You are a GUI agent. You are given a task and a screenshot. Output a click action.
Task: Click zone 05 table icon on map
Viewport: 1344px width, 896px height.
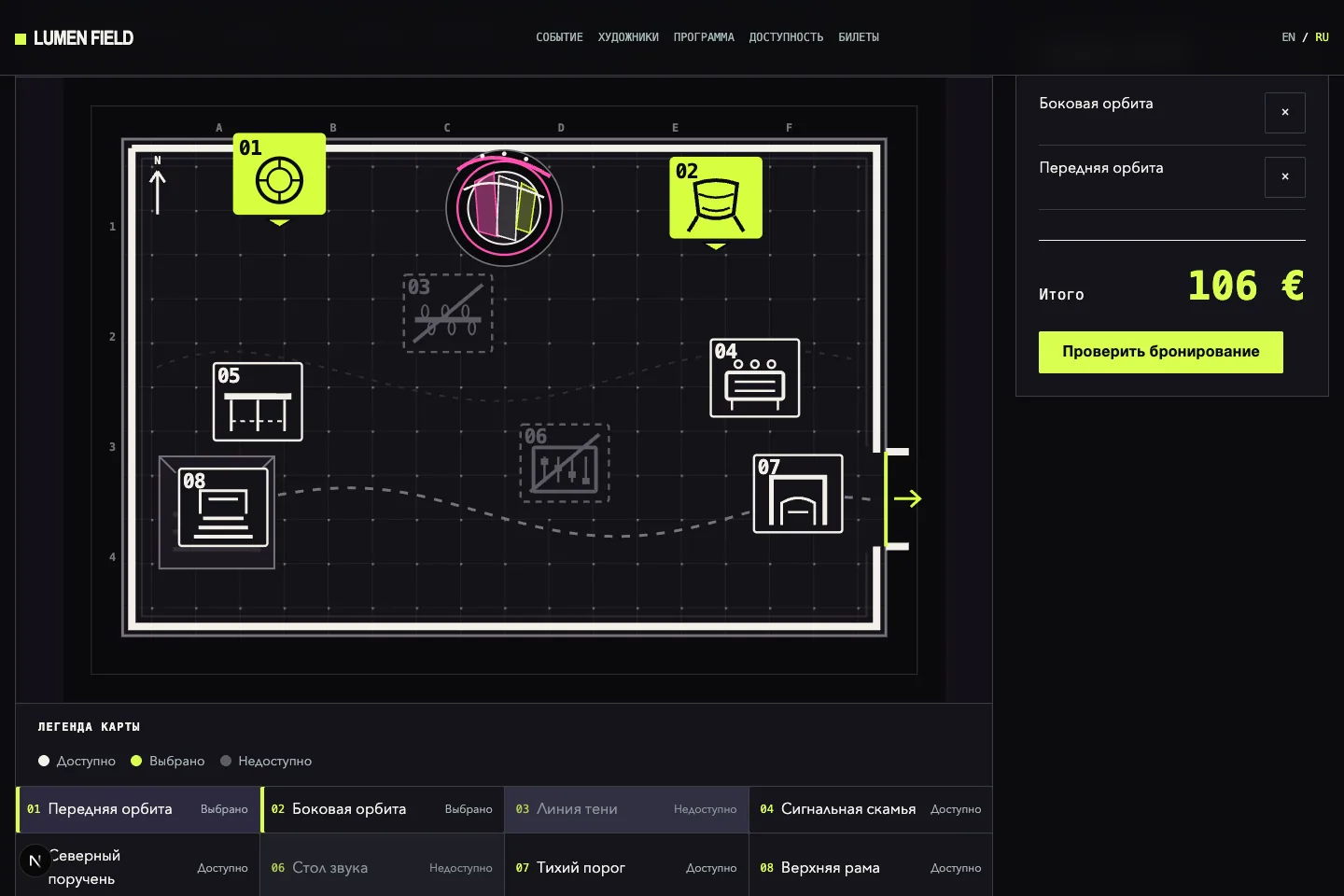tap(258, 402)
